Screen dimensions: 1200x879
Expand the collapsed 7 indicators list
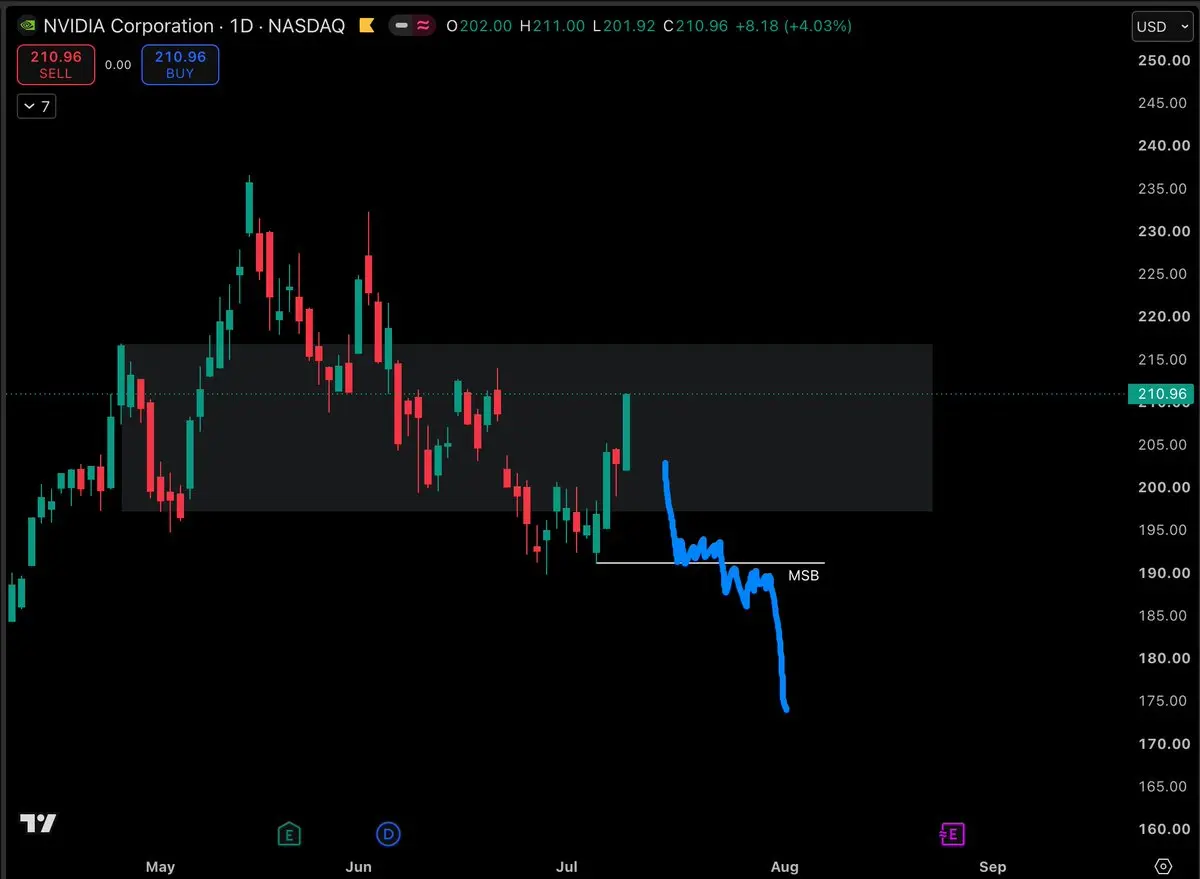[36, 106]
